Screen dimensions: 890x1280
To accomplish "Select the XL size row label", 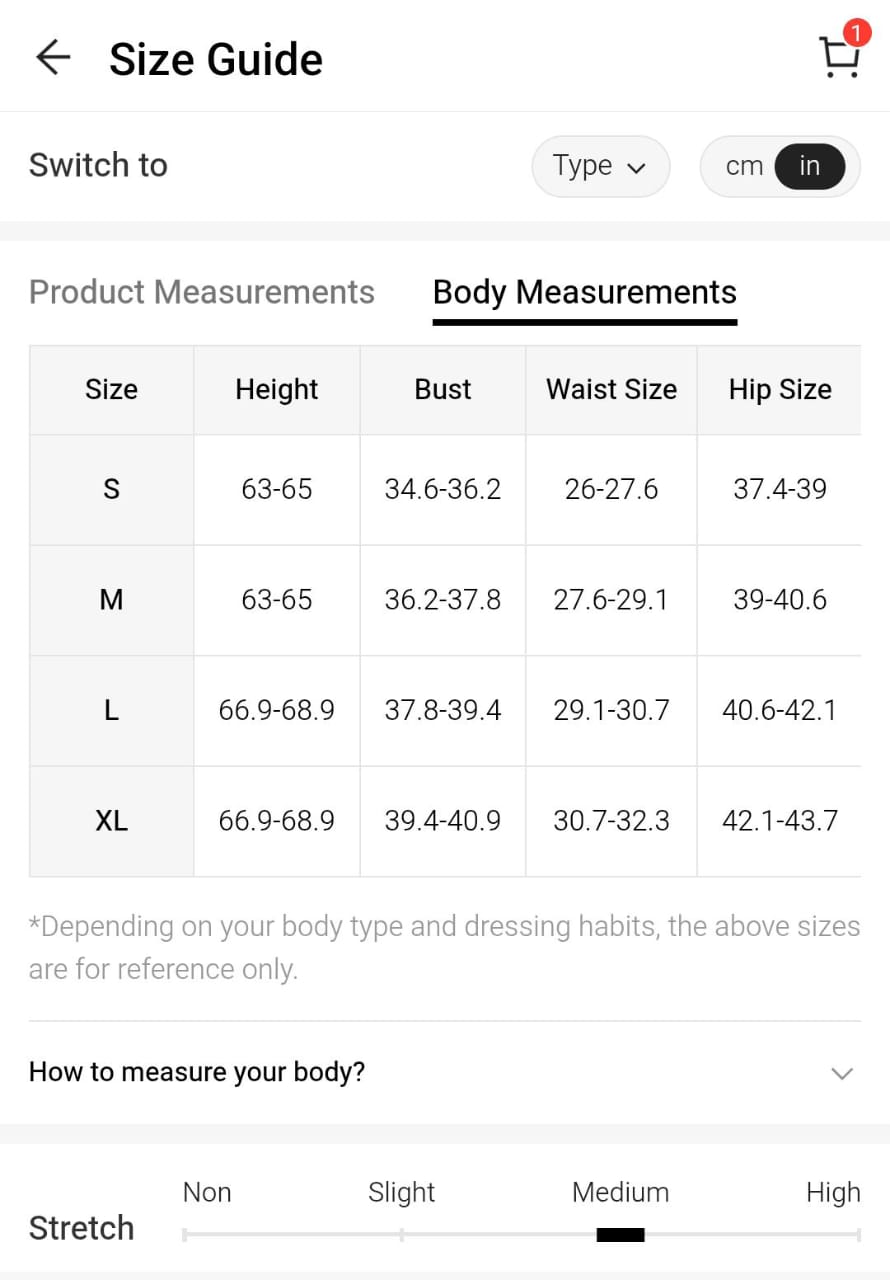I will point(111,821).
